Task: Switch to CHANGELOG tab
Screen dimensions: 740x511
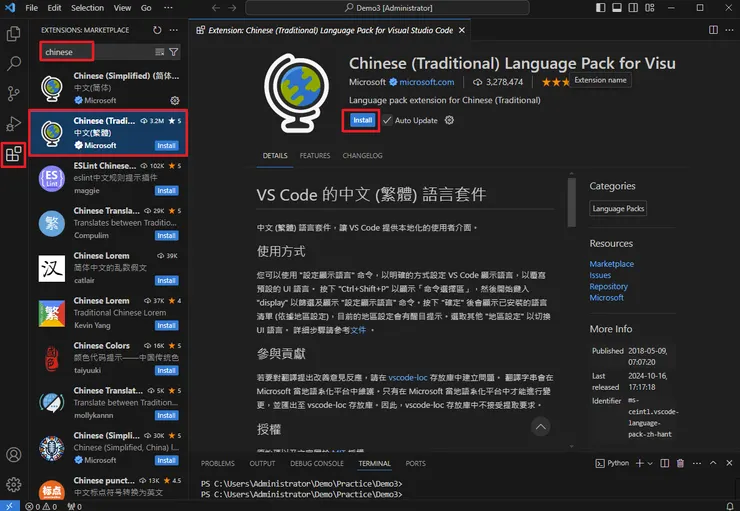Action: point(362,156)
